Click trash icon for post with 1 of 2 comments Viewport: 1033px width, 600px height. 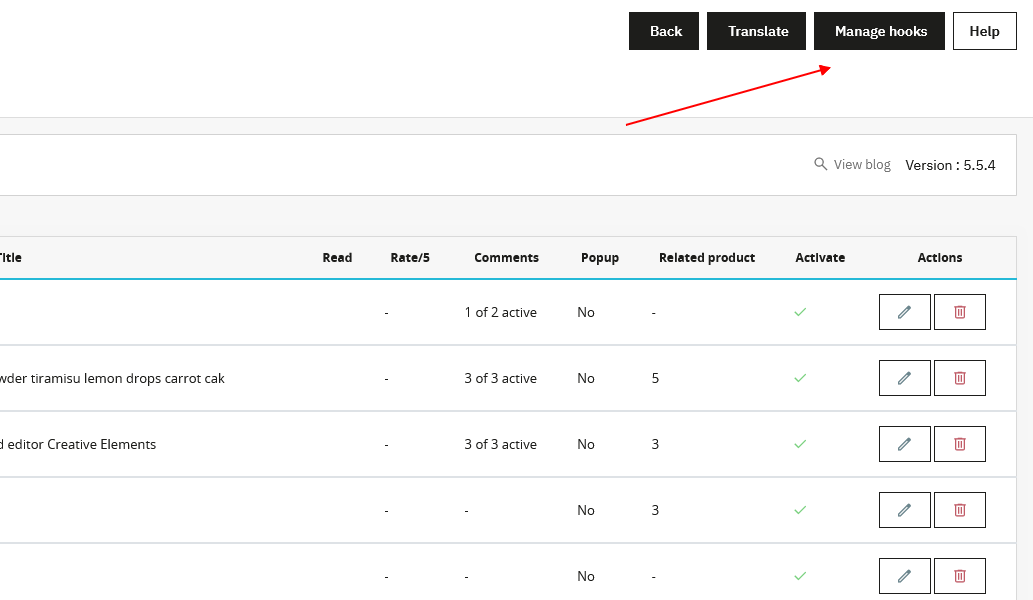pos(959,312)
